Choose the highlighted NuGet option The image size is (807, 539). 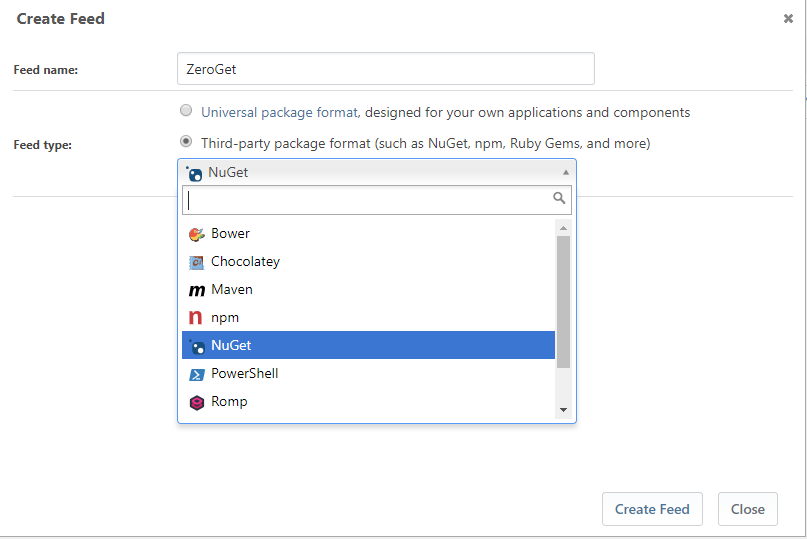coord(369,345)
